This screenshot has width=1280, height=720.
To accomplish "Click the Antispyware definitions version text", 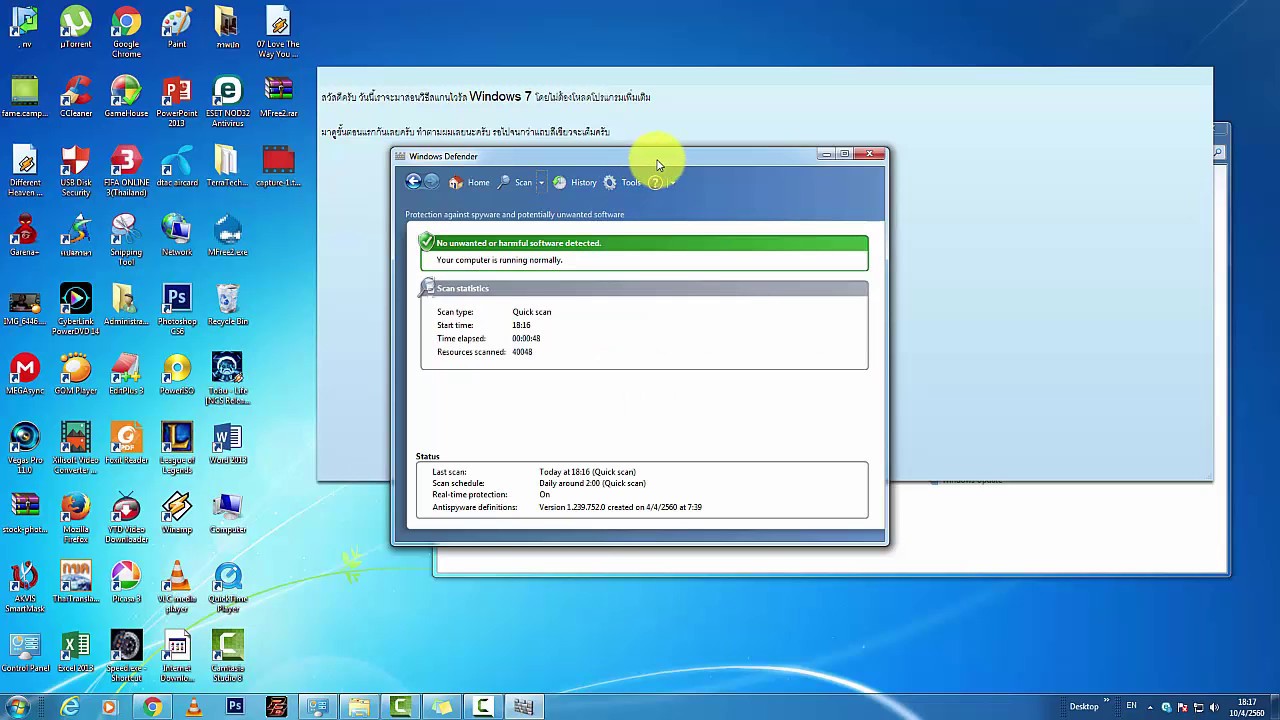I will point(620,507).
